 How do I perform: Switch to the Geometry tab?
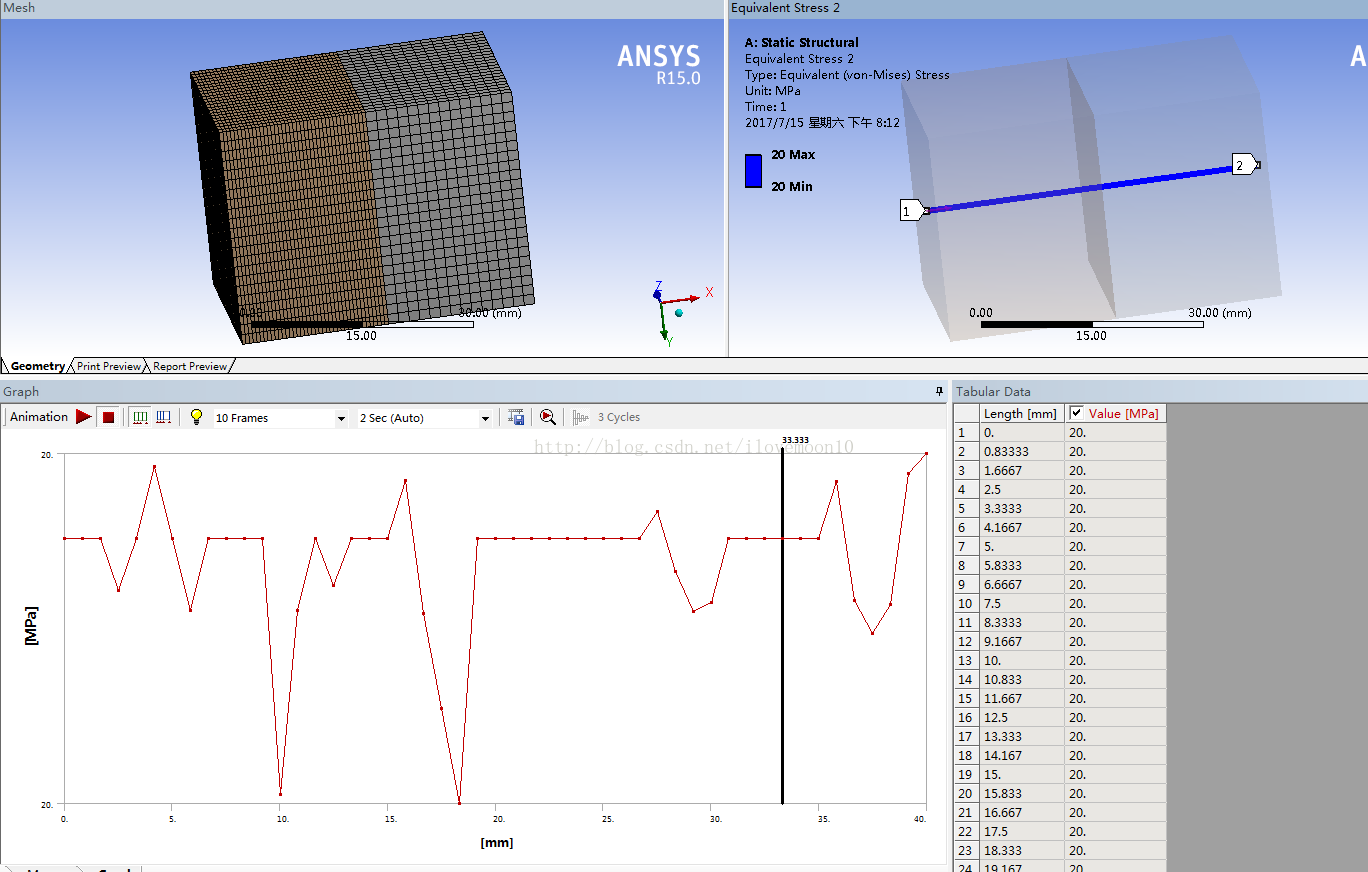point(38,366)
